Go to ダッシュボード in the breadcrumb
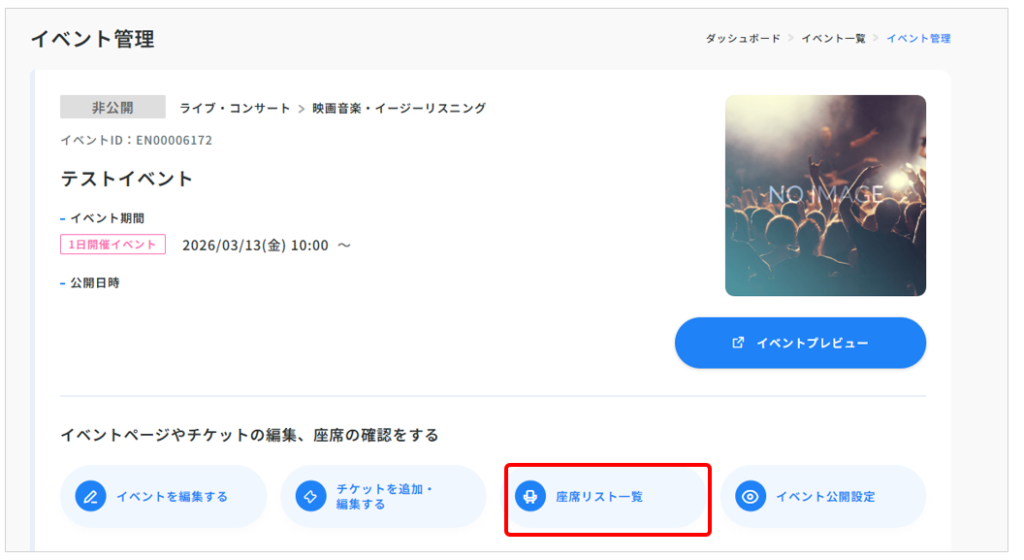This screenshot has height=560, width=1024. pyautogui.click(x=743, y=39)
